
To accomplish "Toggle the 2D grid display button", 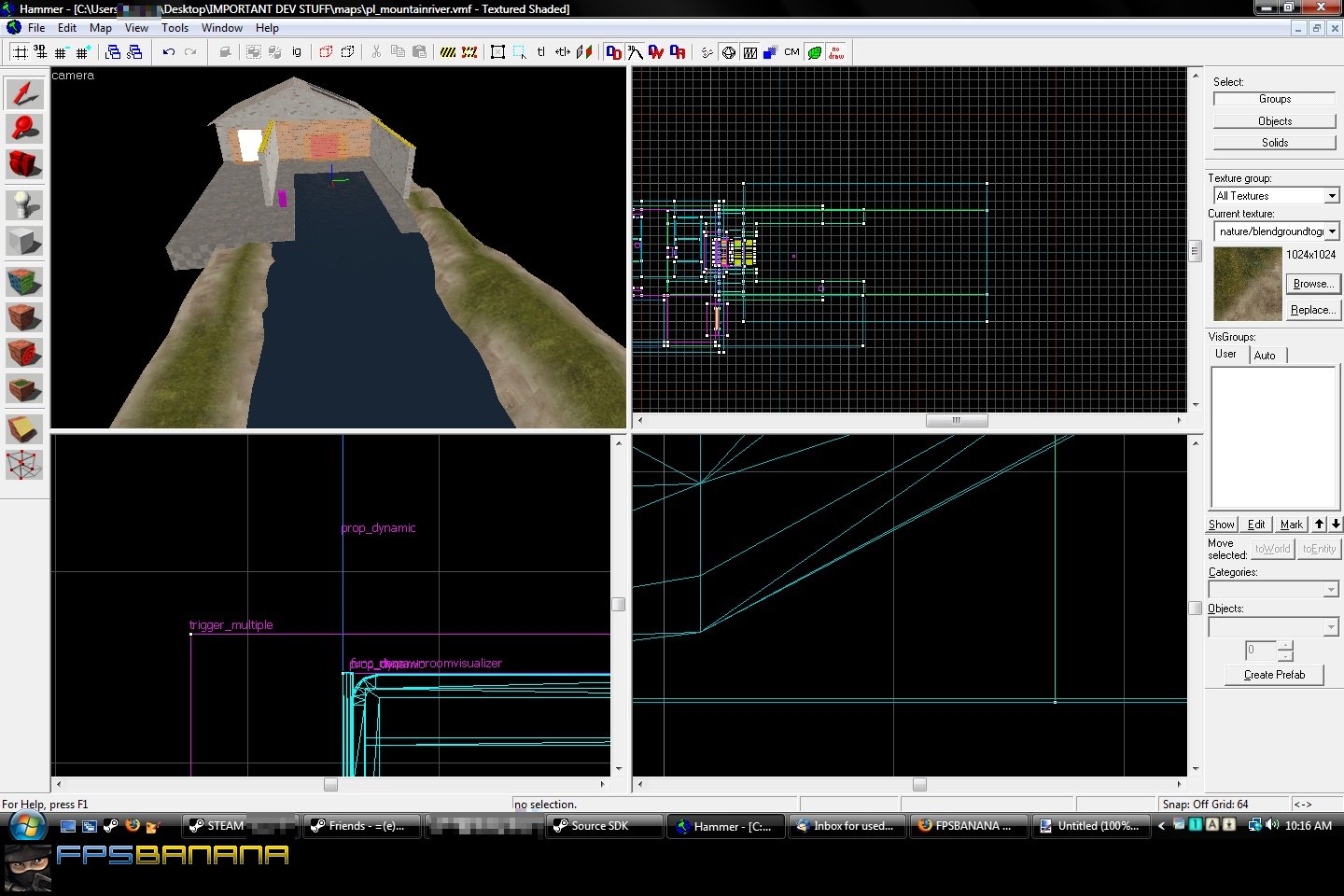I will [x=20, y=52].
